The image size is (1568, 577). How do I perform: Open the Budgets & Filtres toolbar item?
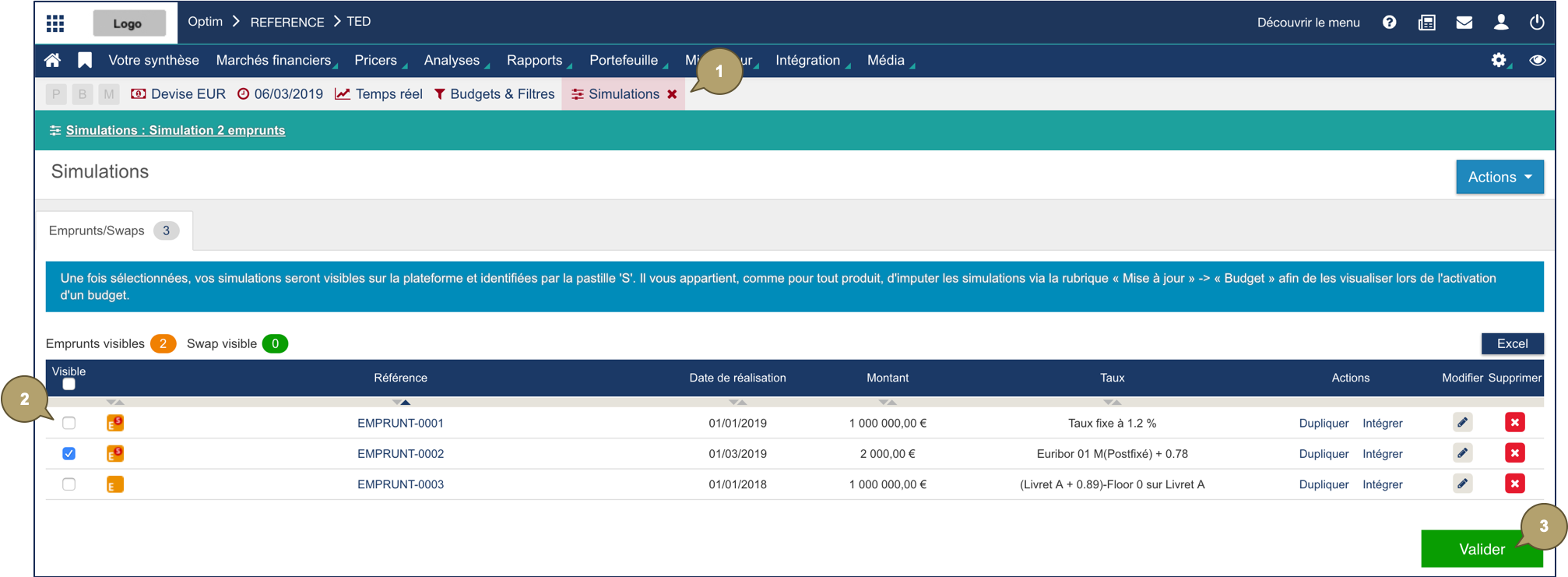pos(494,94)
